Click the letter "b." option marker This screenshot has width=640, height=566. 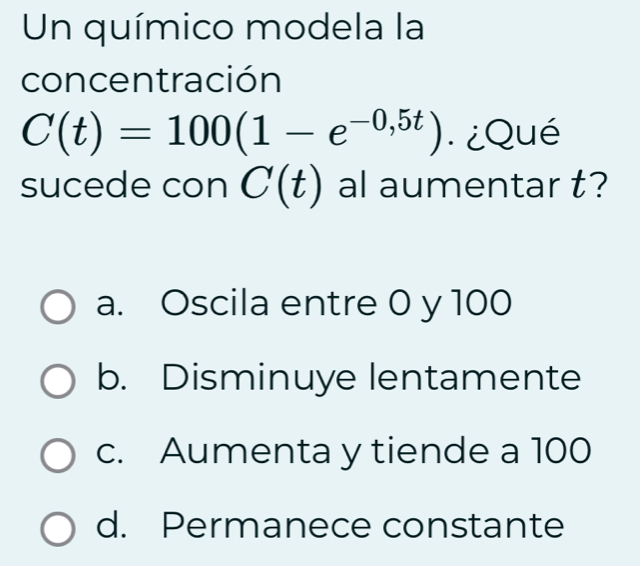click(x=111, y=377)
